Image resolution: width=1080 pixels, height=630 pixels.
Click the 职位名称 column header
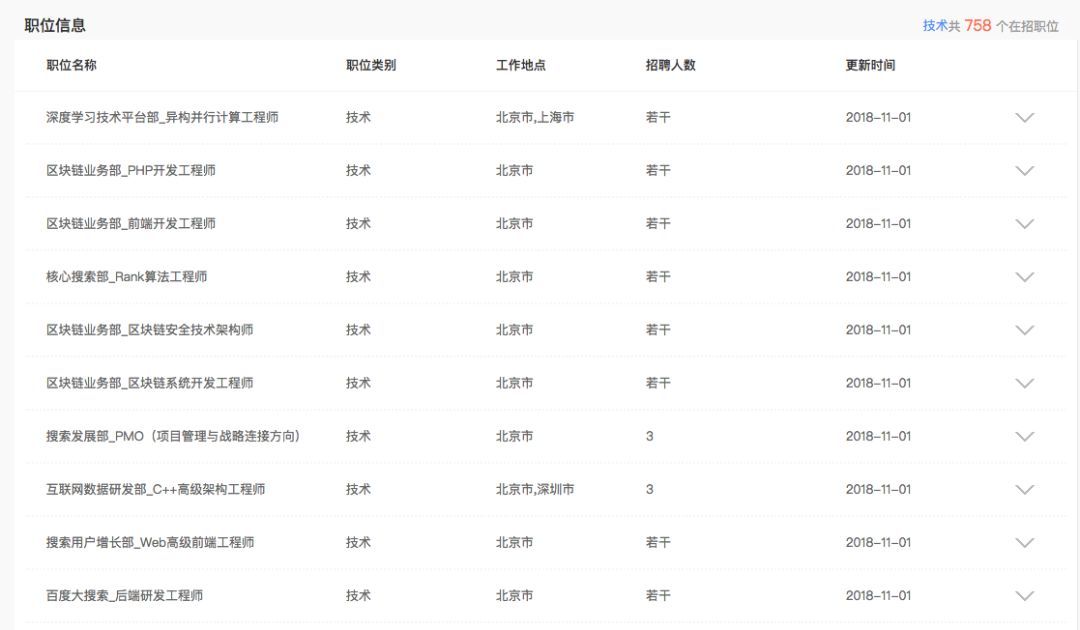pos(71,65)
